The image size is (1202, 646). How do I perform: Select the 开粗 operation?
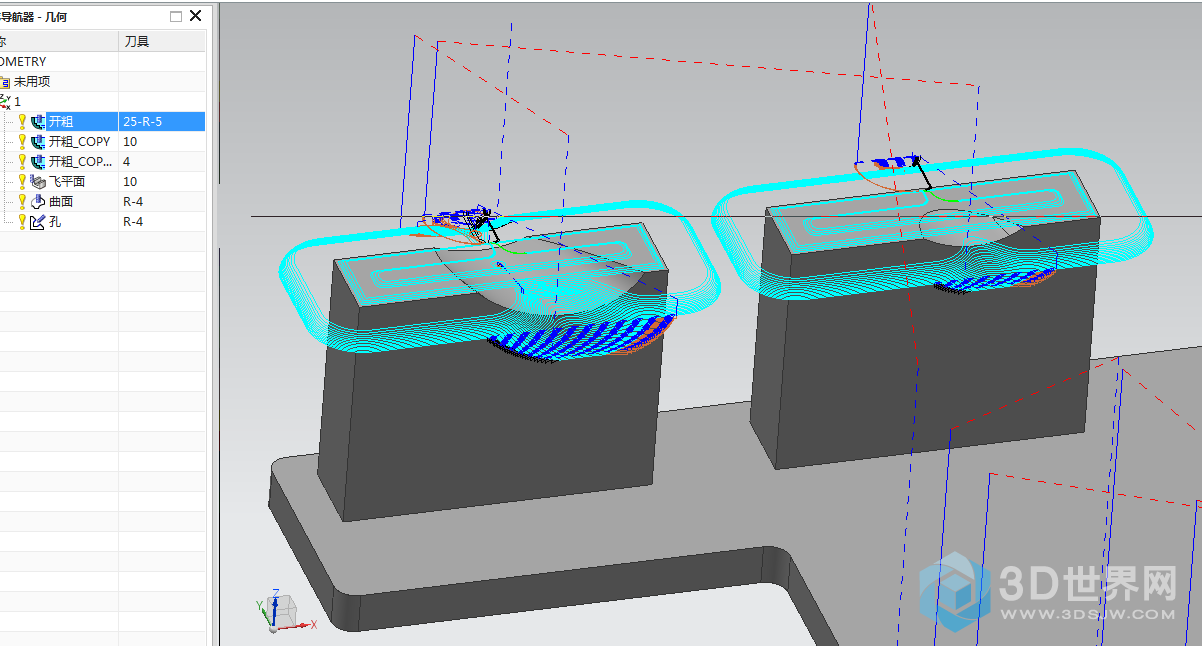[61, 121]
